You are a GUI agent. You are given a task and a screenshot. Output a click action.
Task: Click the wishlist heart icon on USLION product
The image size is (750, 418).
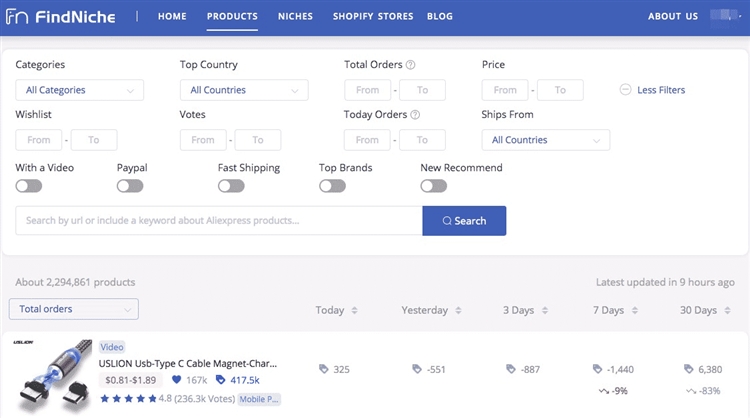click(x=177, y=380)
